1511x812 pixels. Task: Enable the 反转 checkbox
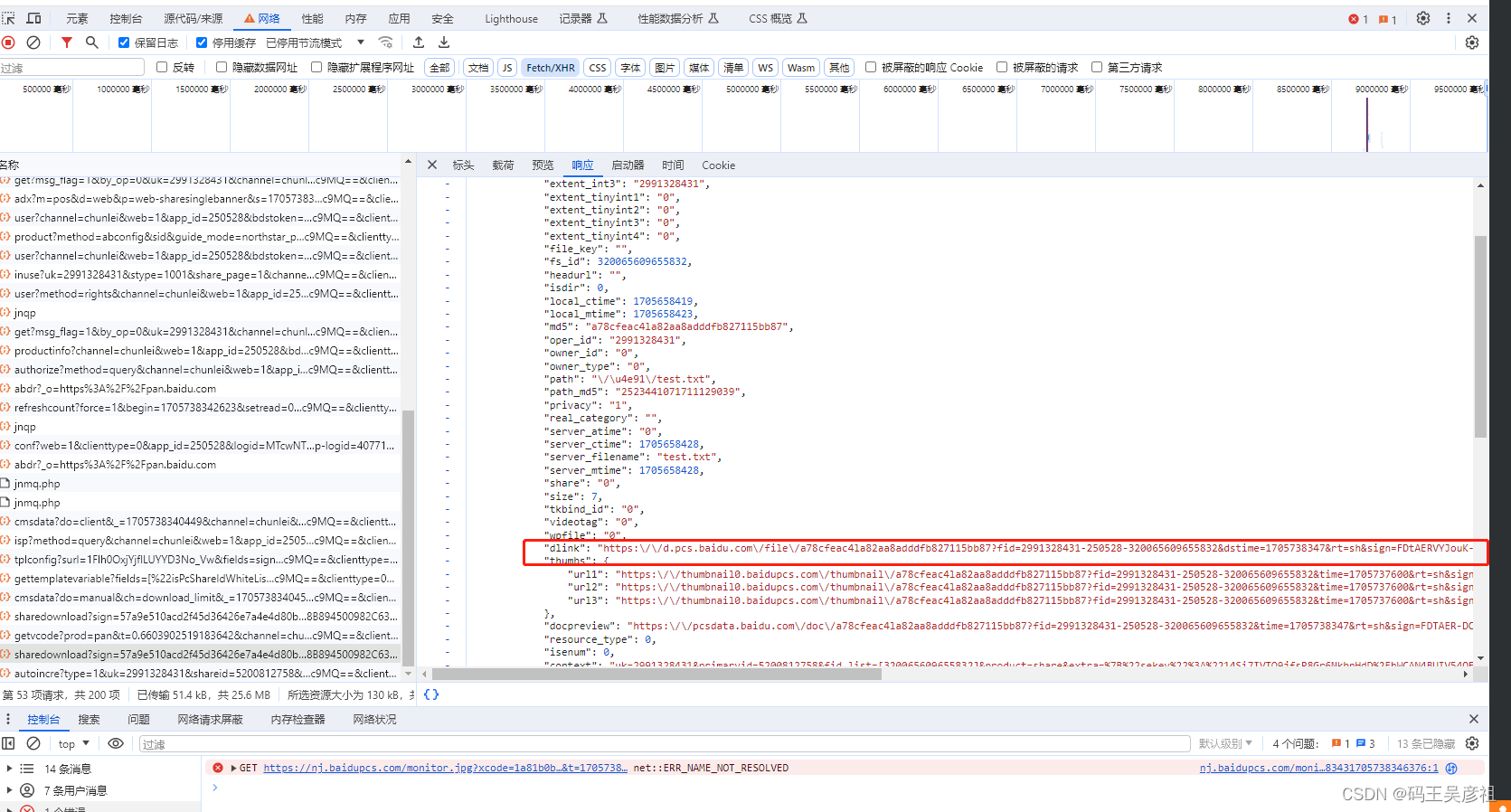(x=162, y=67)
